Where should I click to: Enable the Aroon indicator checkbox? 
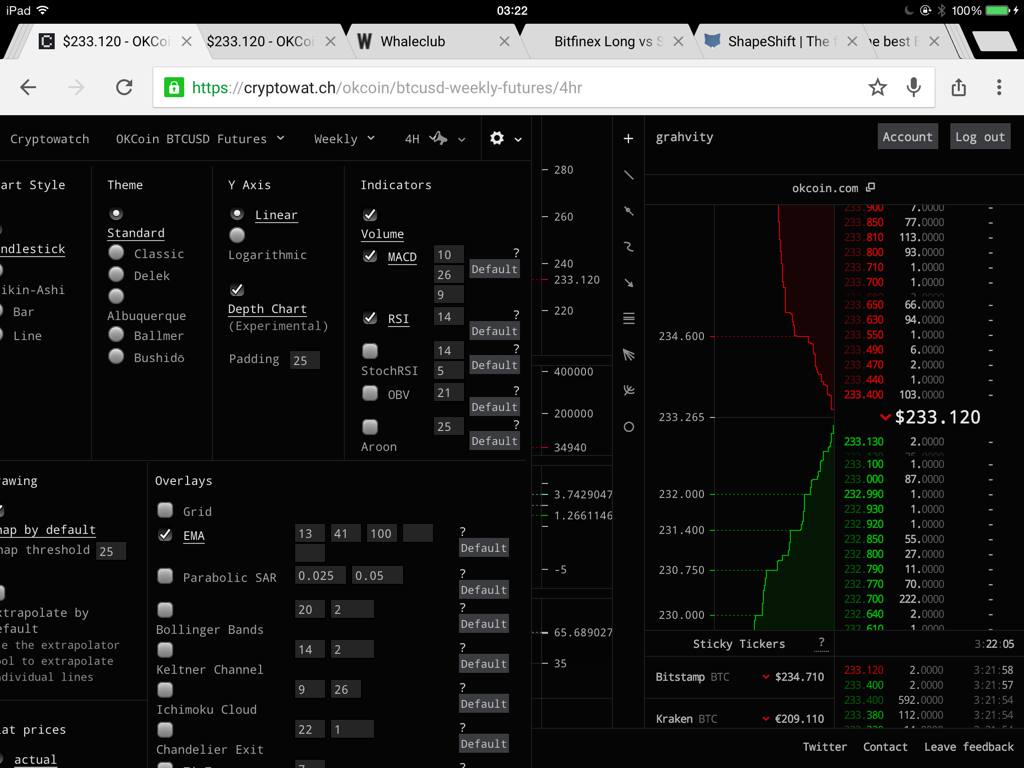coord(370,426)
